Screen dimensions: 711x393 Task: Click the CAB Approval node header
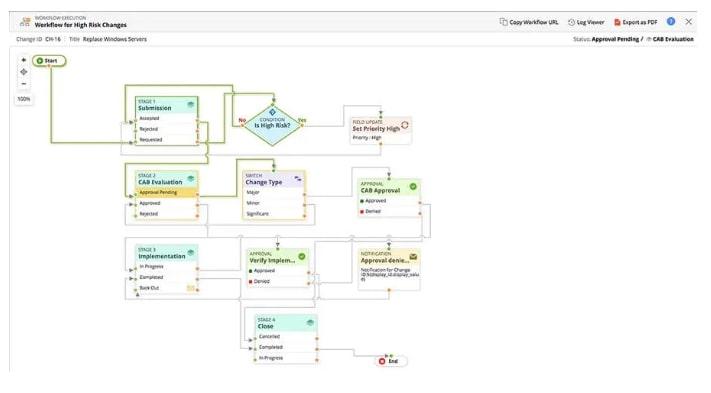click(389, 188)
